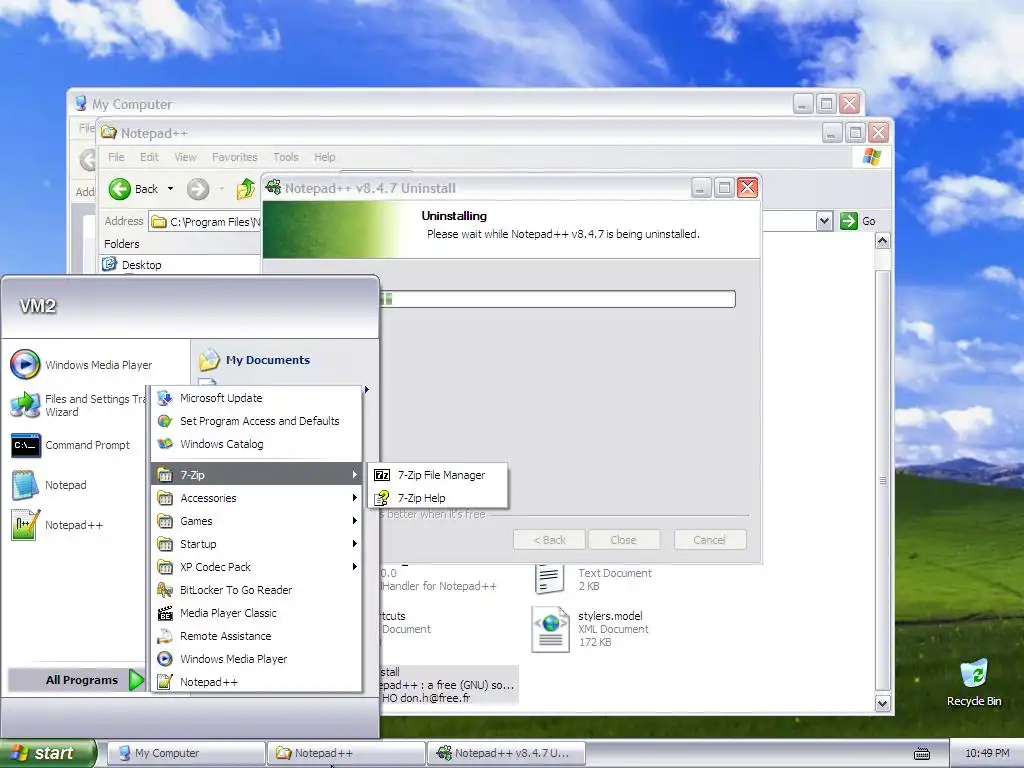Open the Favorites menu

(x=234, y=157)
